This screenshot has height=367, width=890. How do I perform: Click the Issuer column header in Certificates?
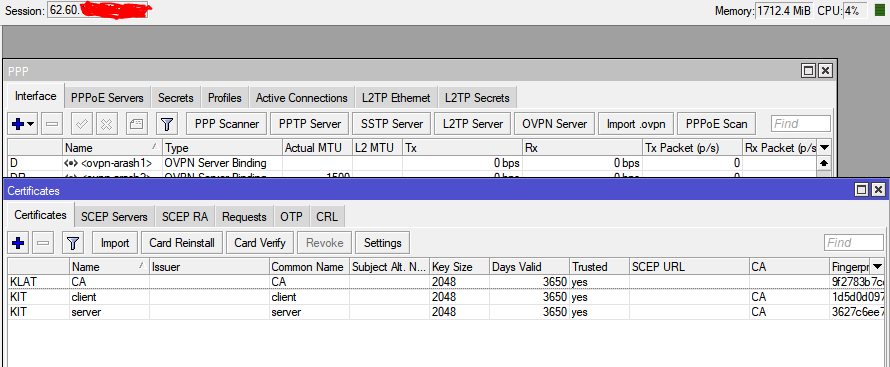pyautogui.click(x=209, y=267)
